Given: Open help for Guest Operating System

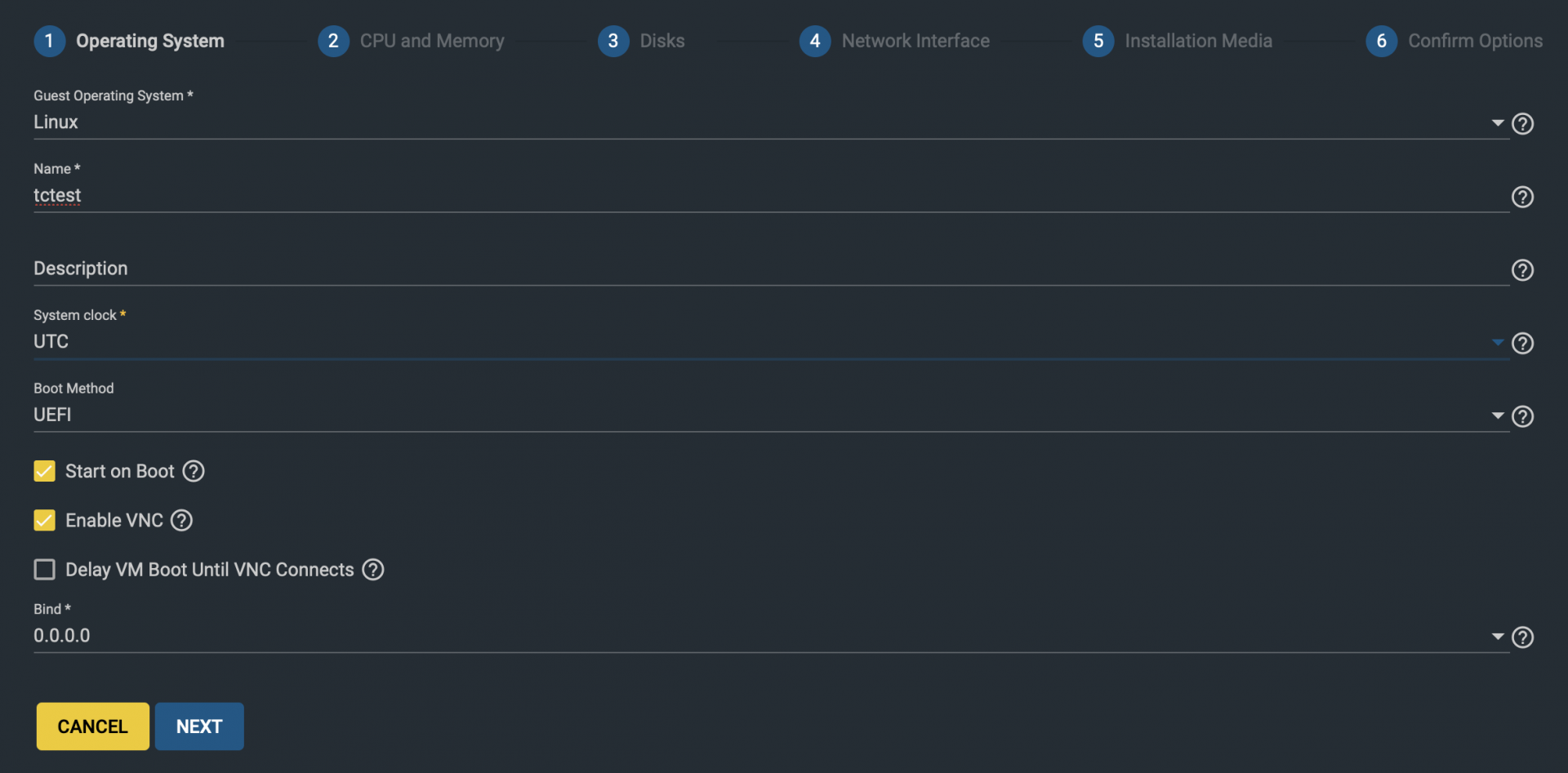Looking at the screenshot, I should point(1522,123).
